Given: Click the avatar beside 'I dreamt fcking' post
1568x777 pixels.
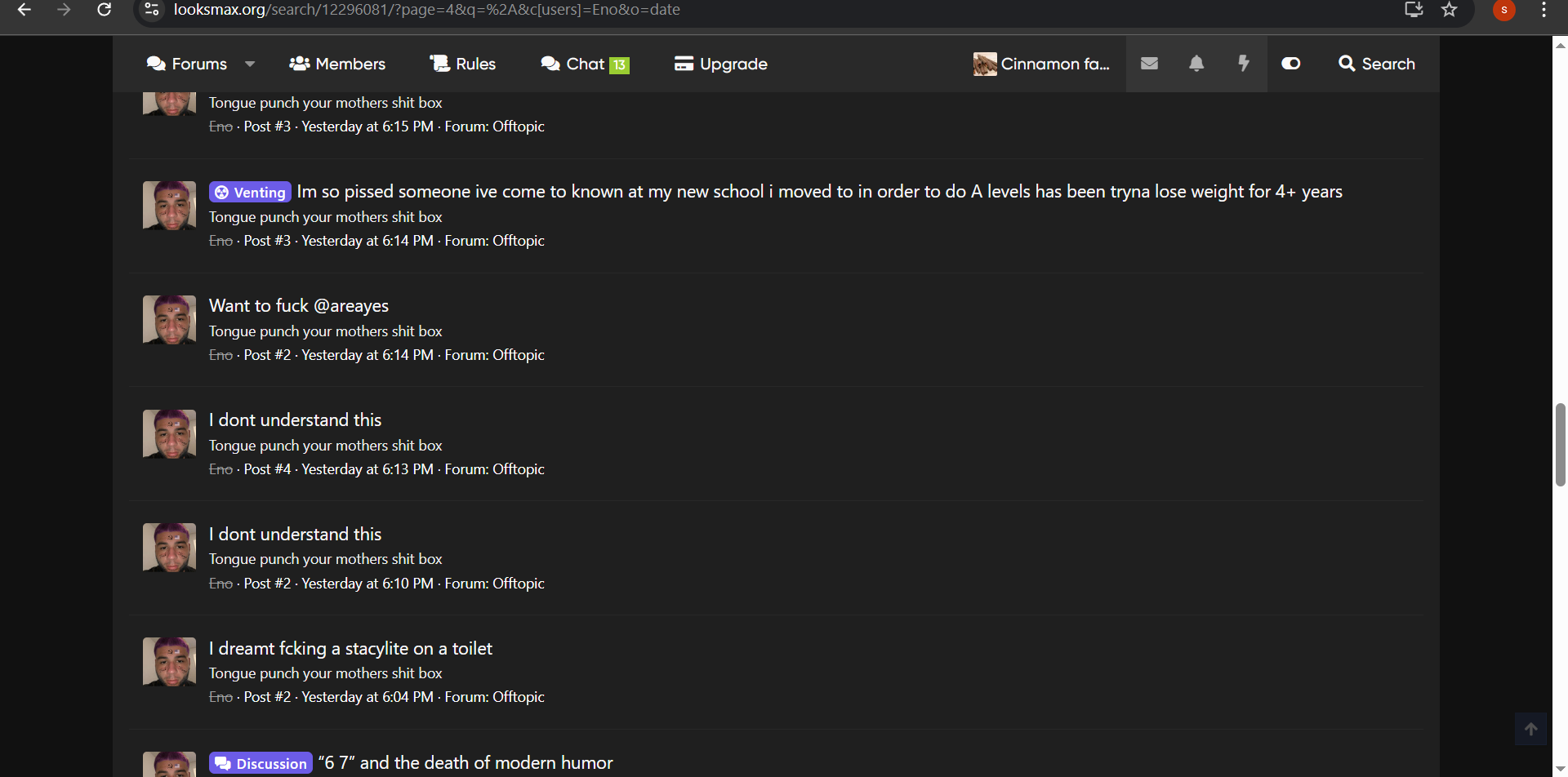Looking at the screenshot, I should click(169, 661).
